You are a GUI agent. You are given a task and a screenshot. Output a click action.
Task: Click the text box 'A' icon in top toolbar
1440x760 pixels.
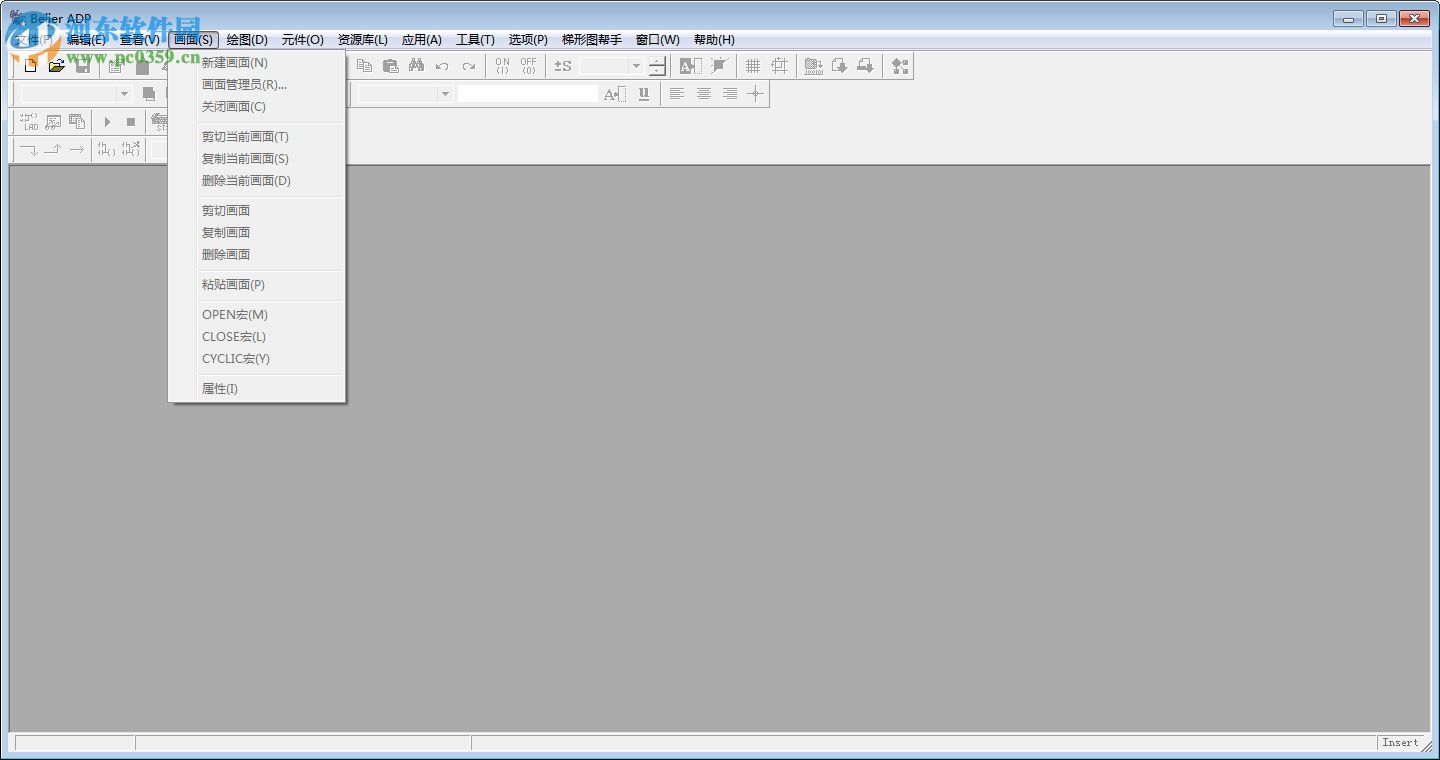pos(690,66)
